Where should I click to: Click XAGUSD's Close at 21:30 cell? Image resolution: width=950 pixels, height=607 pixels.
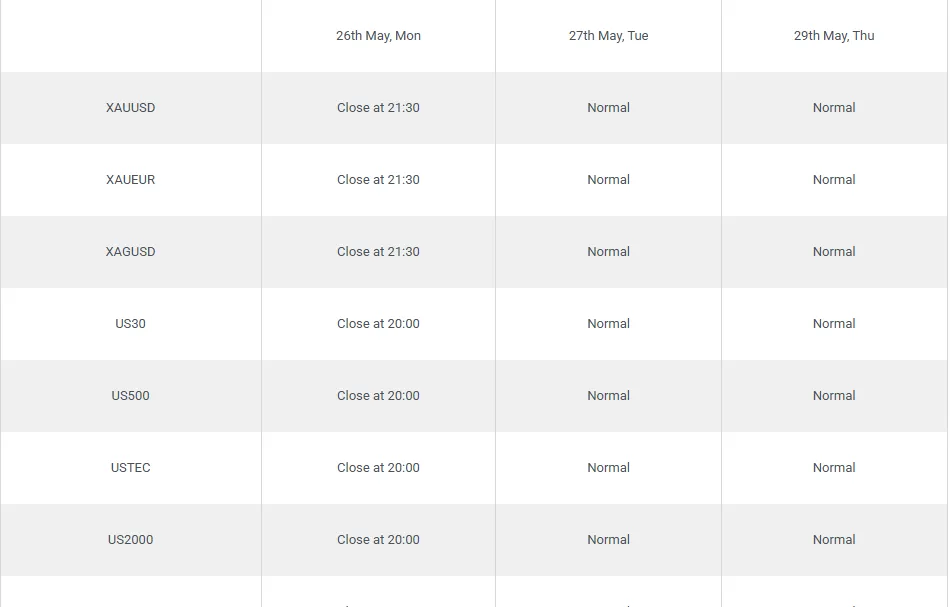point(378,252)
